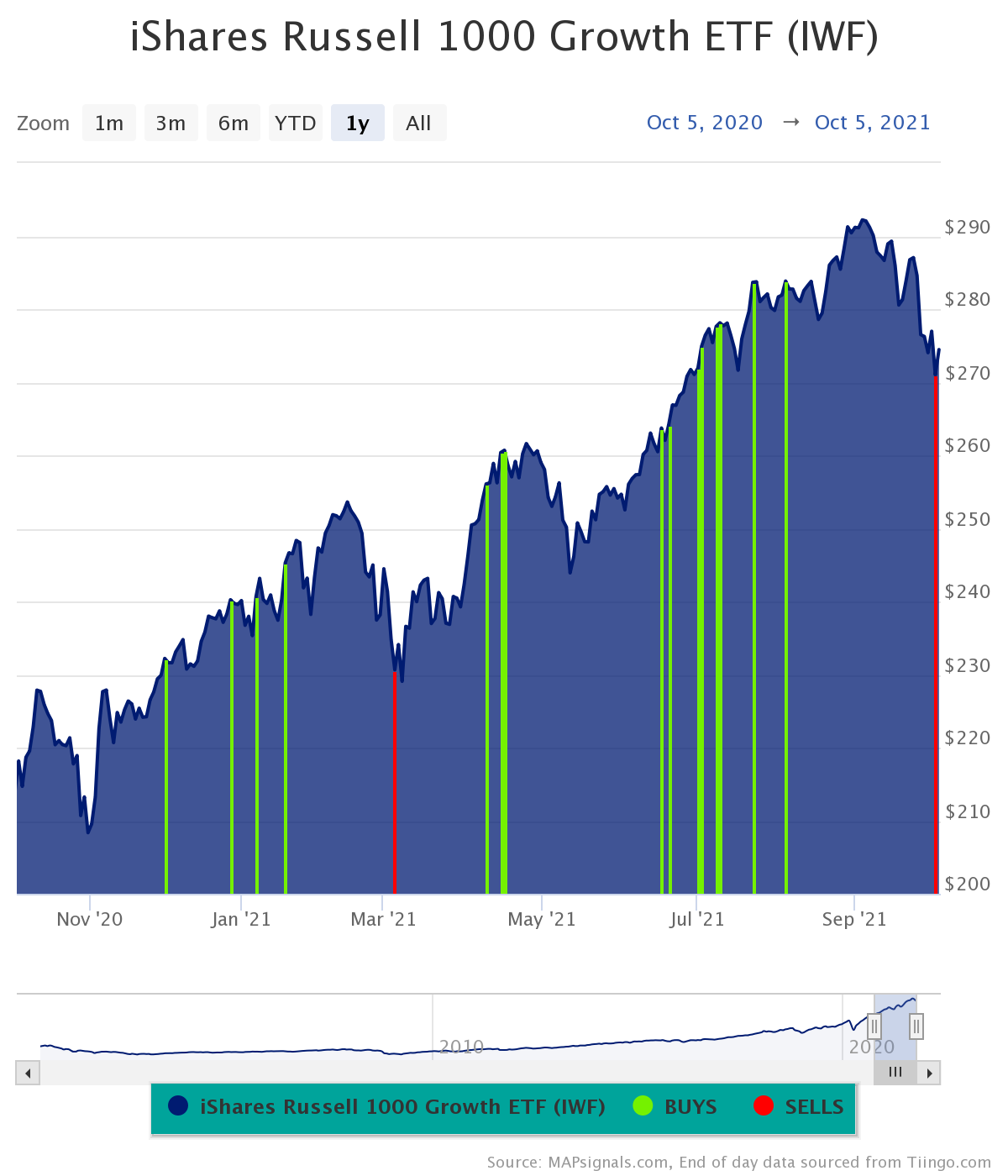1008x1176 pixels.
Task: Click the Sep '21 x-axis label
Action: coord(854,919)
